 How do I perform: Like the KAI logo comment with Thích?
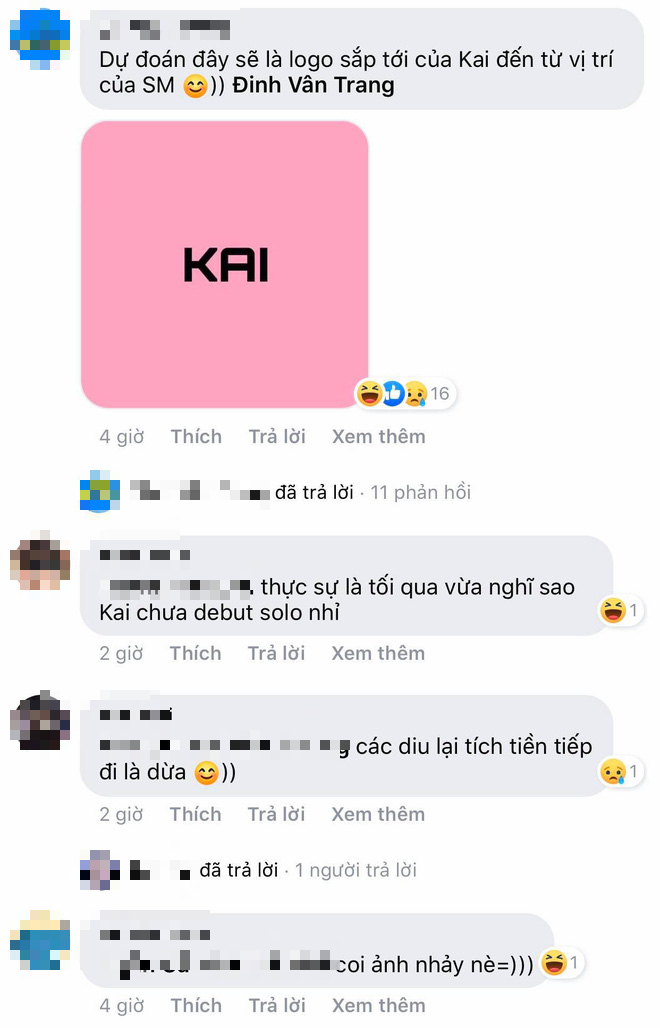click(196, 437)
